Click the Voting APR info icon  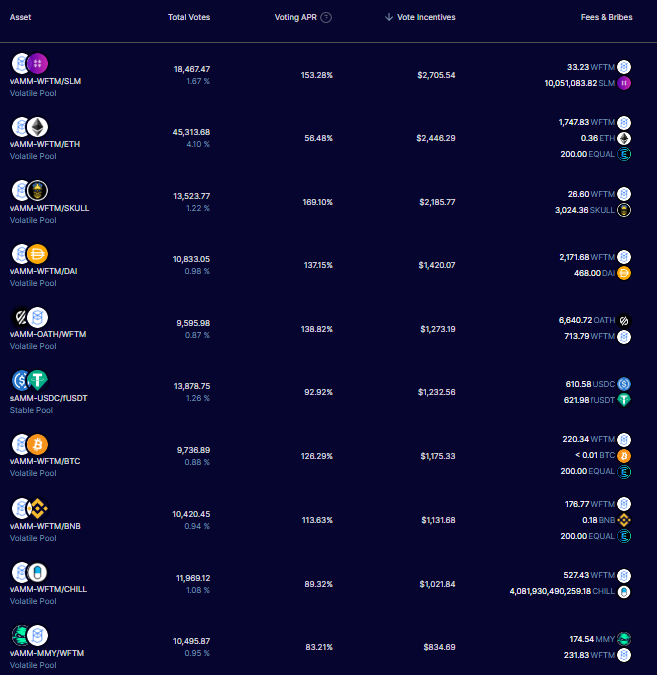pyautogui.click(x=327, y=18)
